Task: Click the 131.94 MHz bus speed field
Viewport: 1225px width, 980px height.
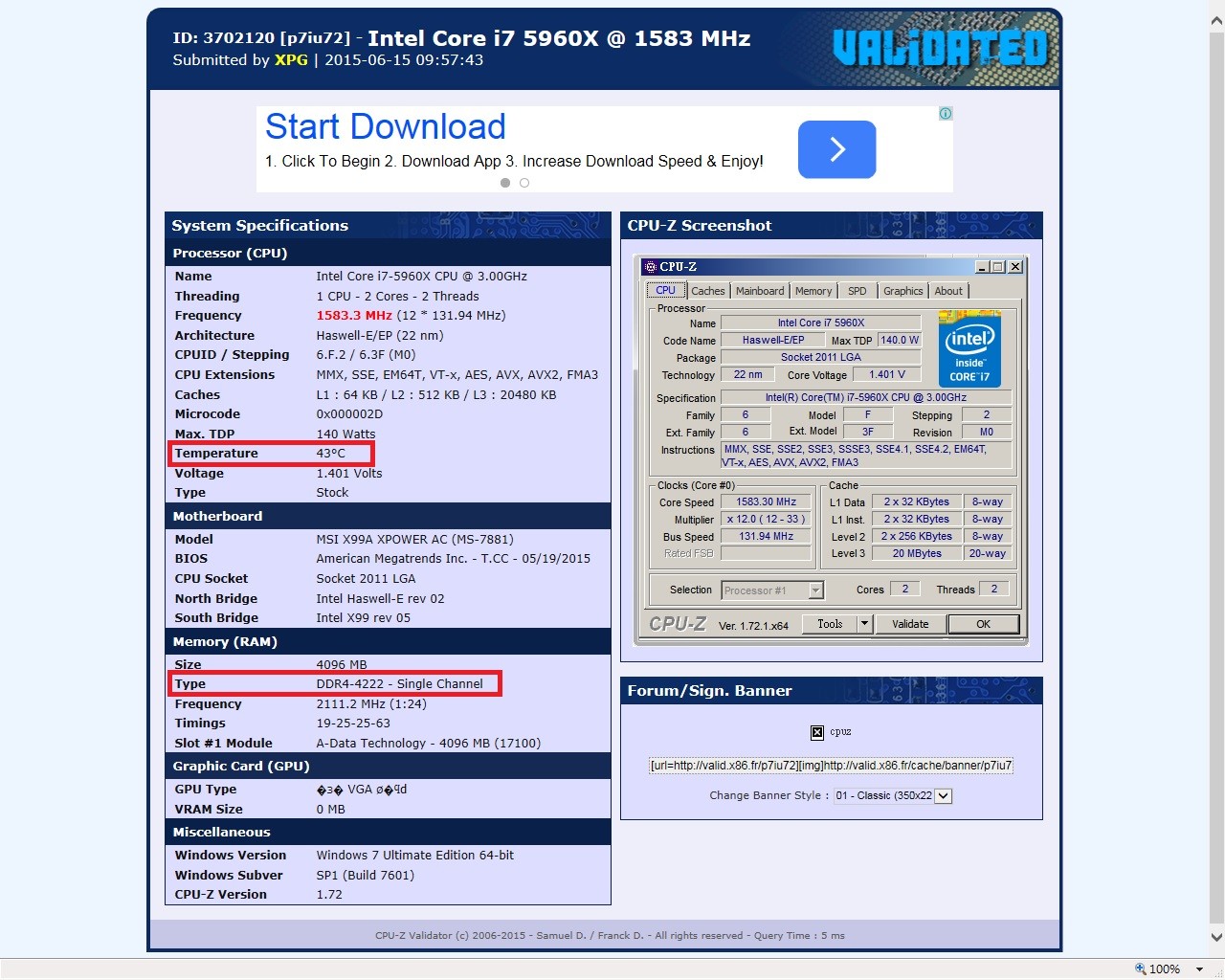Action: pyautogui.click(x=766, y=536)
